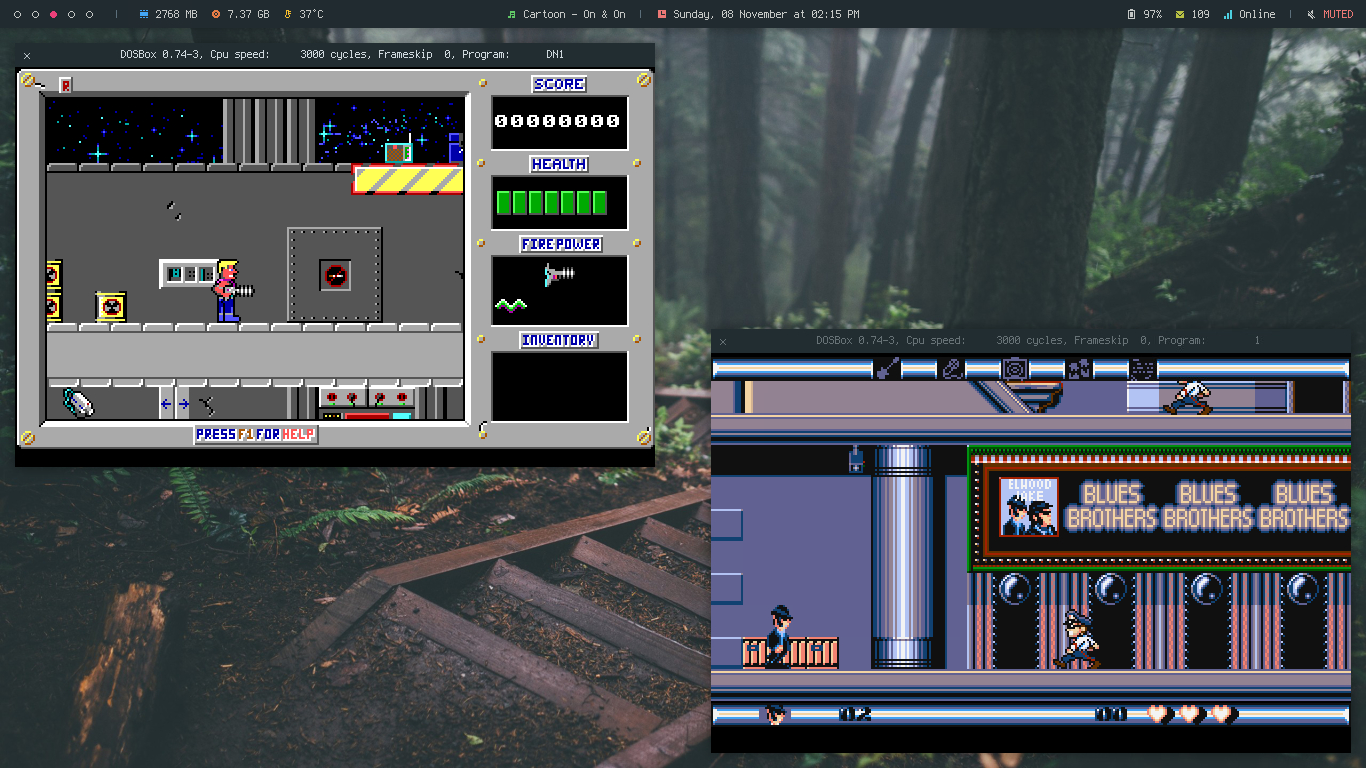Click the Online network status
This screenshot has height=768, width=1366.
click(1249, 14)
